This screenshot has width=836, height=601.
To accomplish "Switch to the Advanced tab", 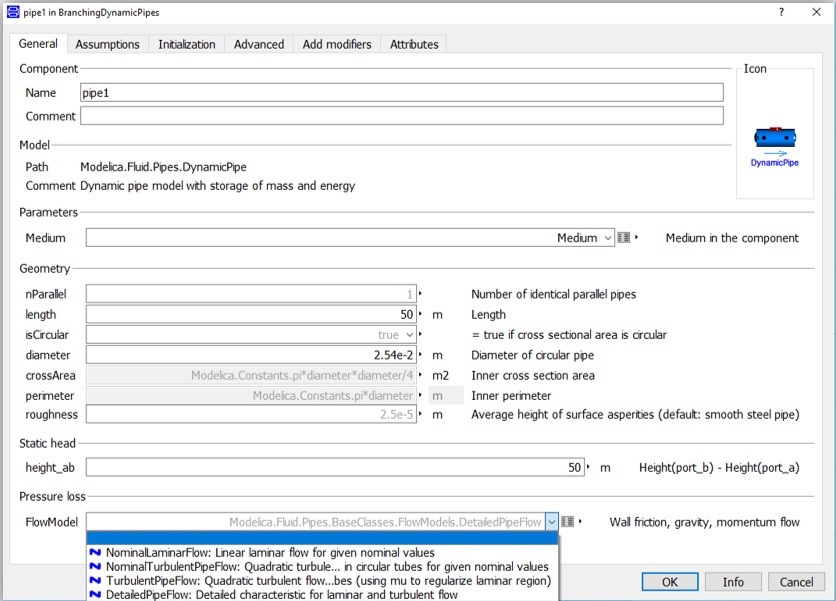I will [x=259, y=44].
